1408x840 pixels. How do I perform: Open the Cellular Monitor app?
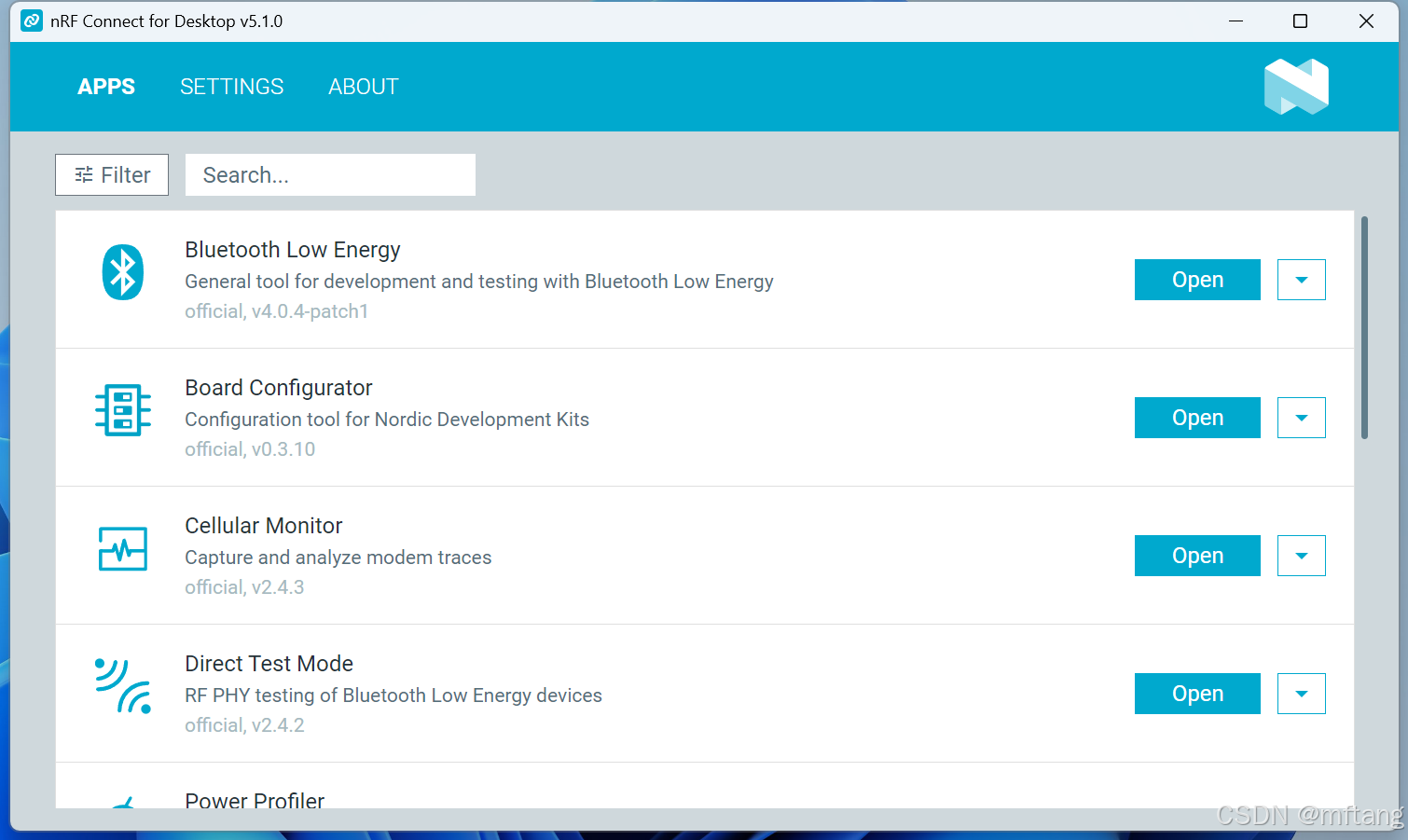point(1197,556)
